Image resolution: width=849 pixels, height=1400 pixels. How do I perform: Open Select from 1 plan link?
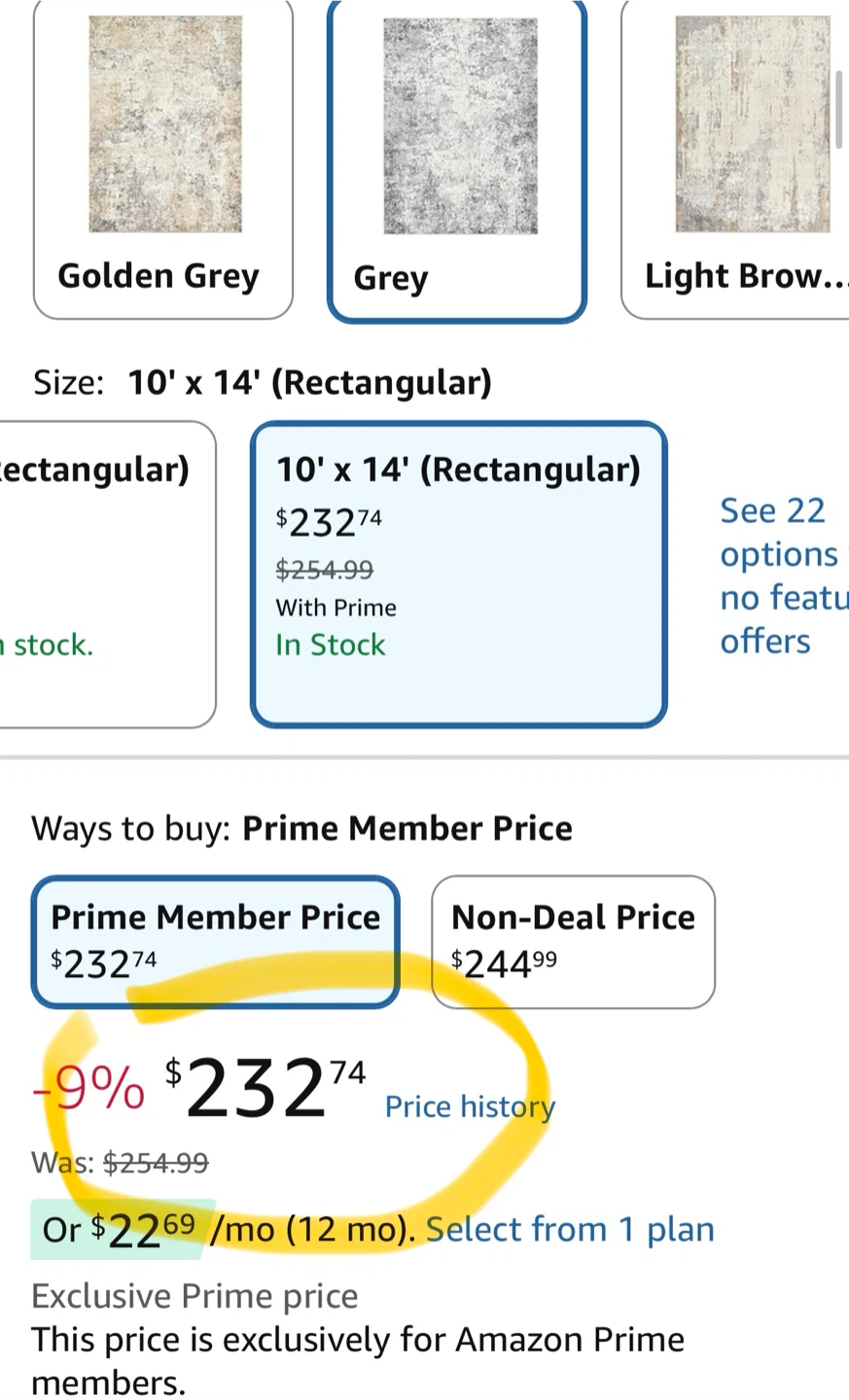point(570,1229)
